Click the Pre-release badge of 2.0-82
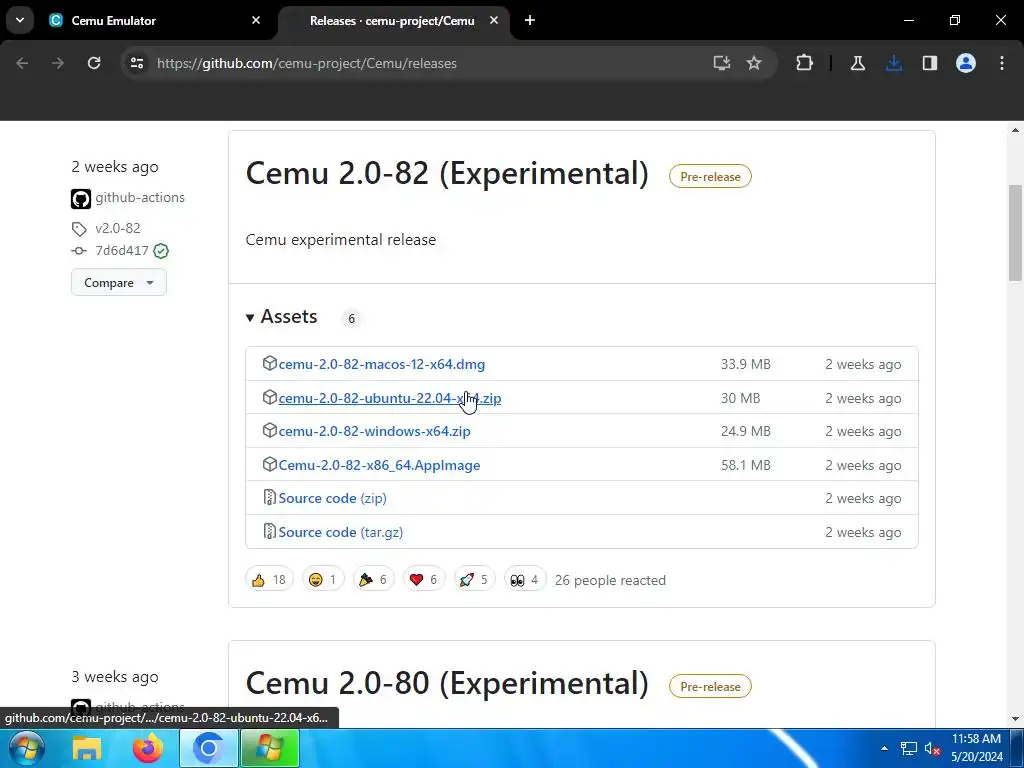This screenshot has width=1024, height=768. coord(710,176)
